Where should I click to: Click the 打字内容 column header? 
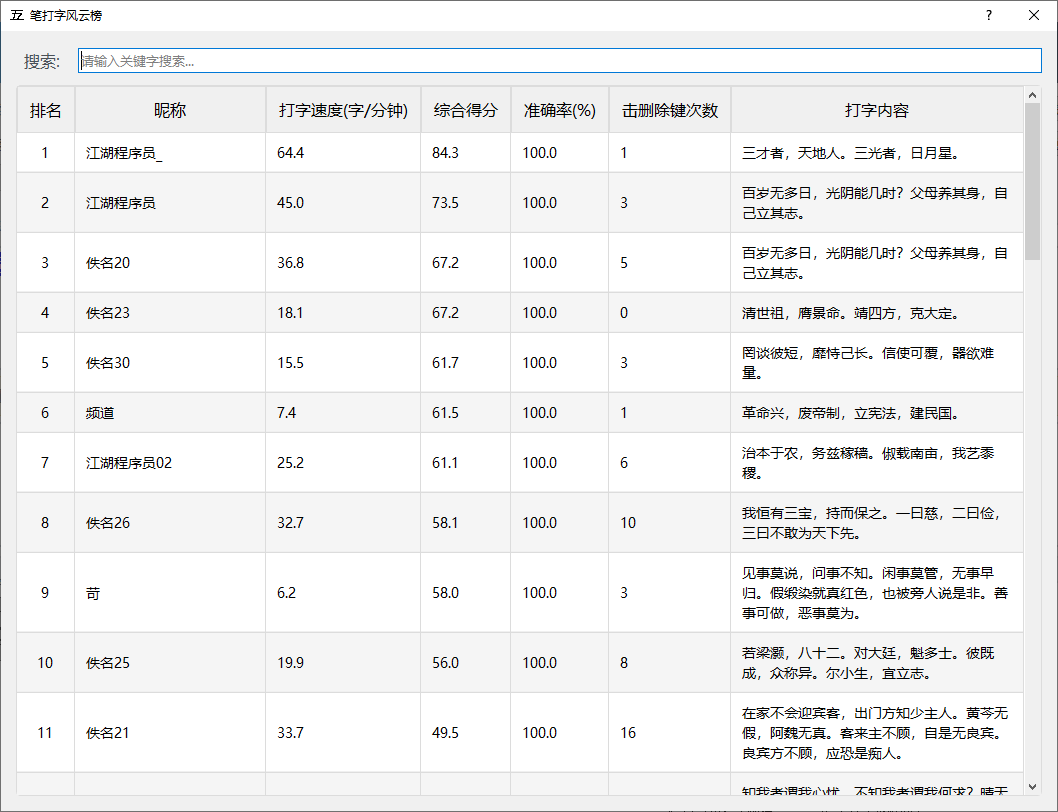[x=876, y=110]
